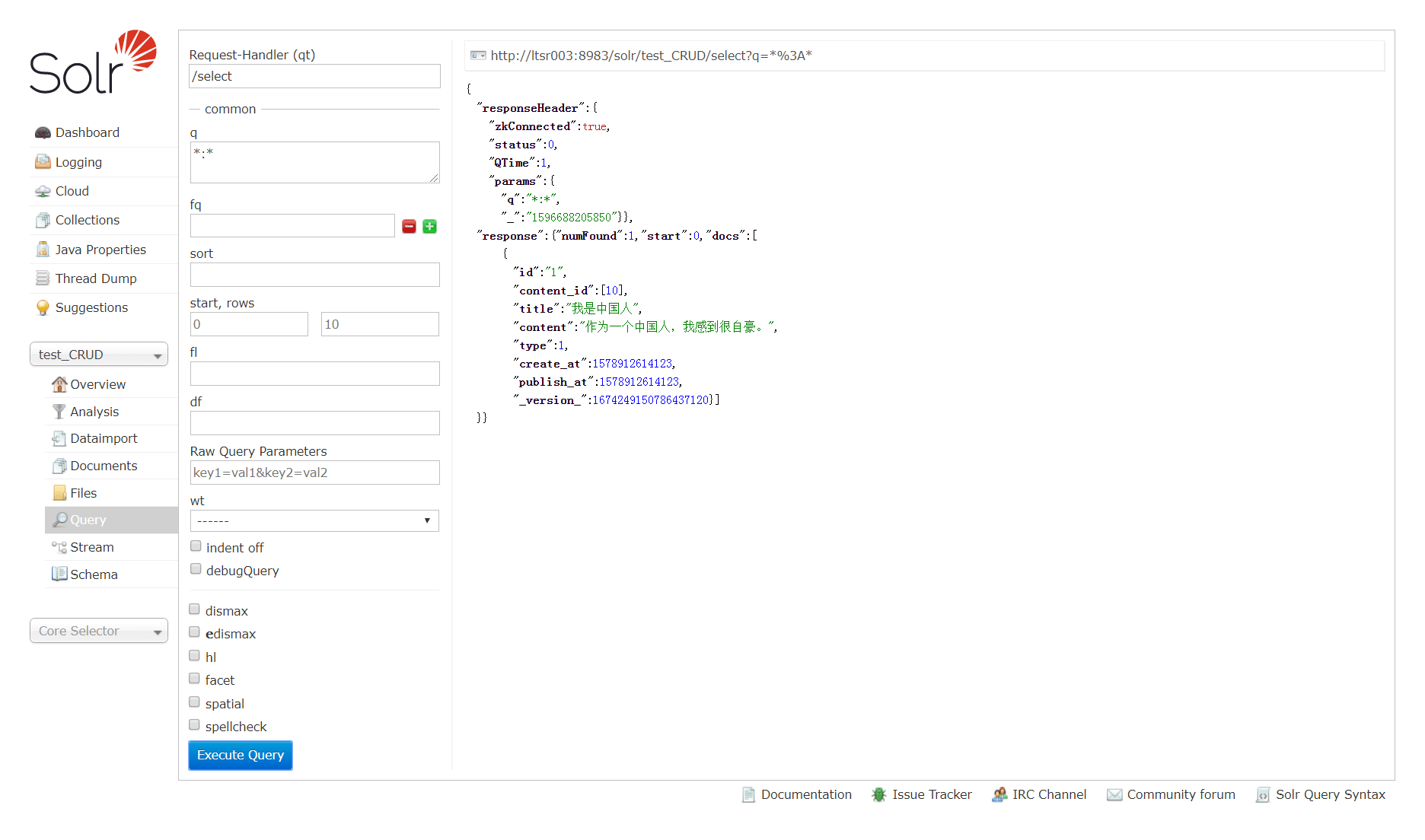
Task: Open the select query URL link
Action: click(x=652, y=56)
